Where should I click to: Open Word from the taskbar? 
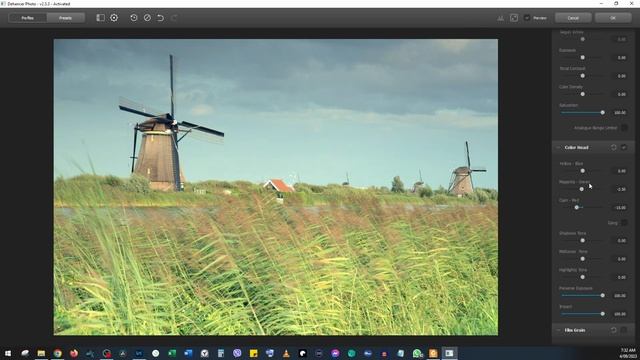click(x=188, y=353)
